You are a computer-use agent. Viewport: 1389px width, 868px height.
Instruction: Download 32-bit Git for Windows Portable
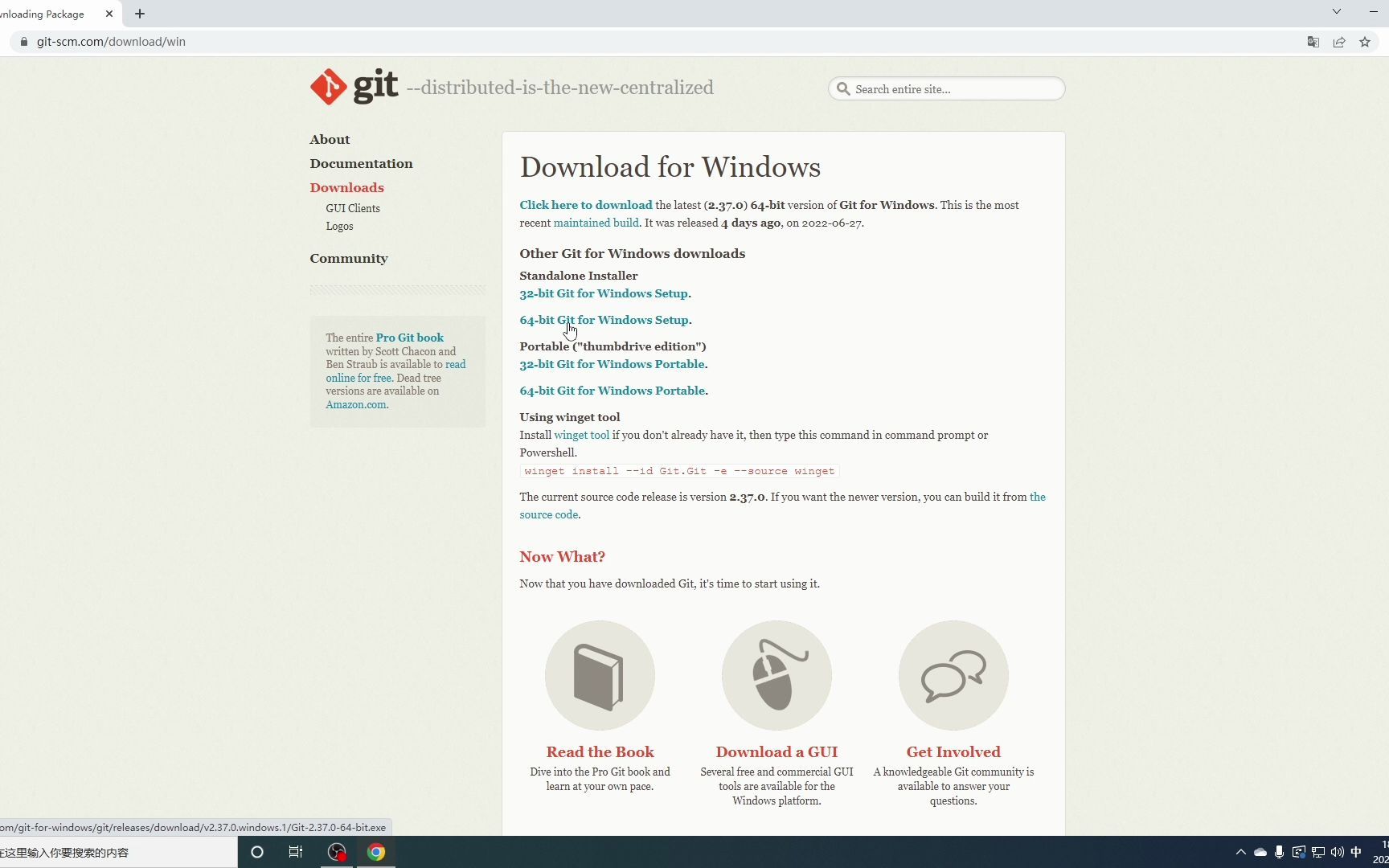613,364
